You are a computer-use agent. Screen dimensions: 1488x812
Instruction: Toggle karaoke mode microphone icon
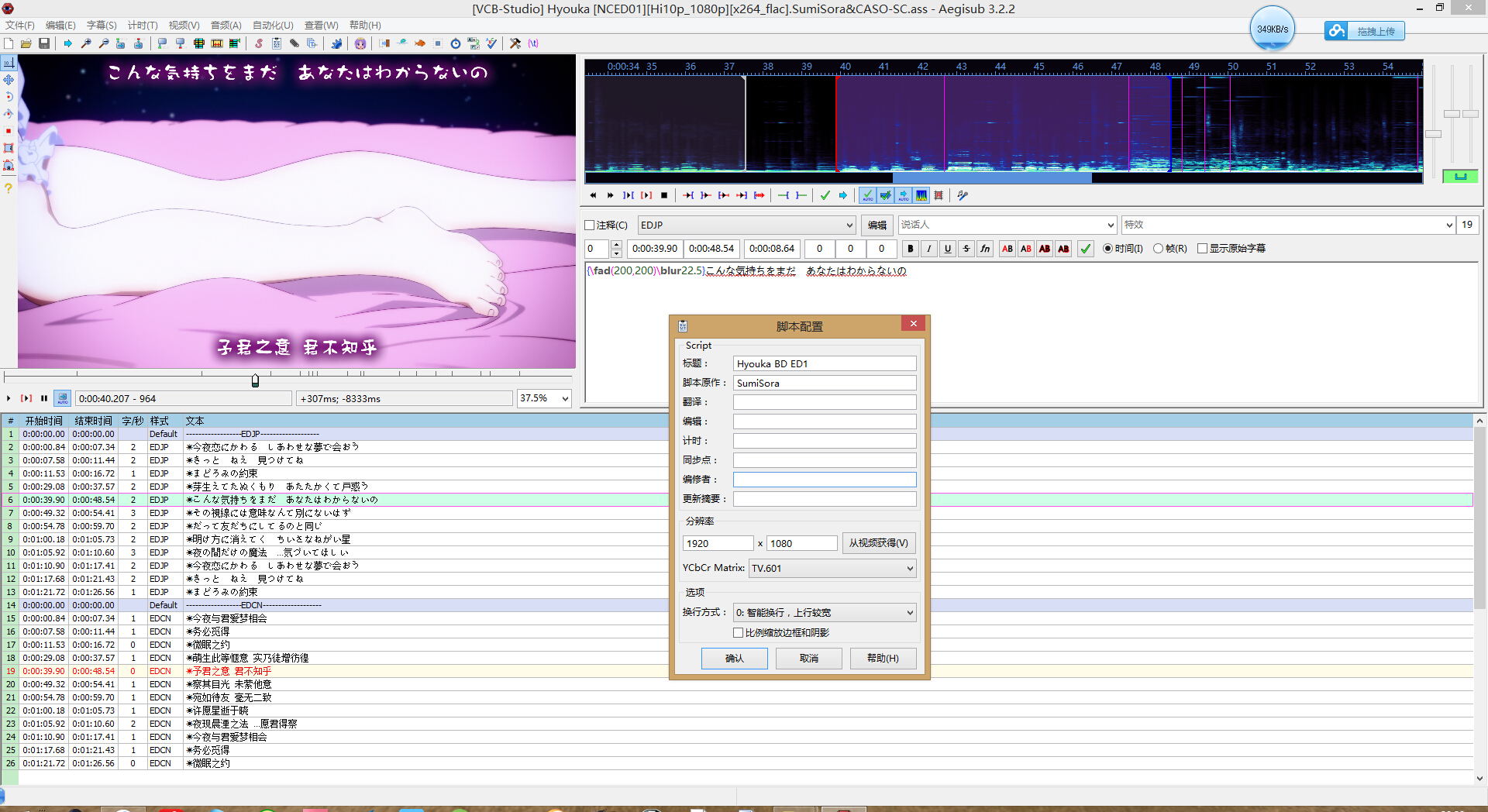coord(963,195)
